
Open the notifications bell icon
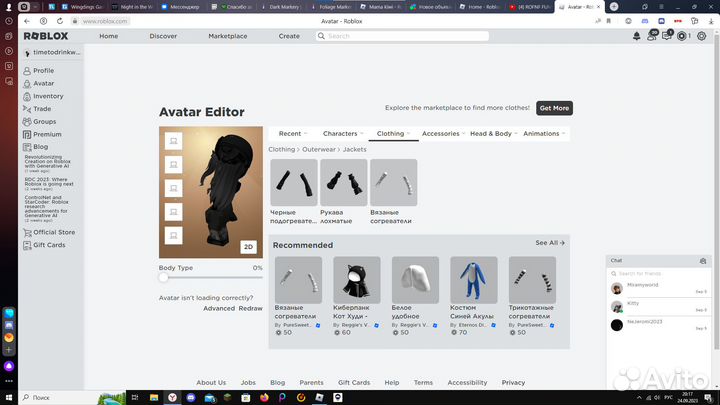click(637, 36)
